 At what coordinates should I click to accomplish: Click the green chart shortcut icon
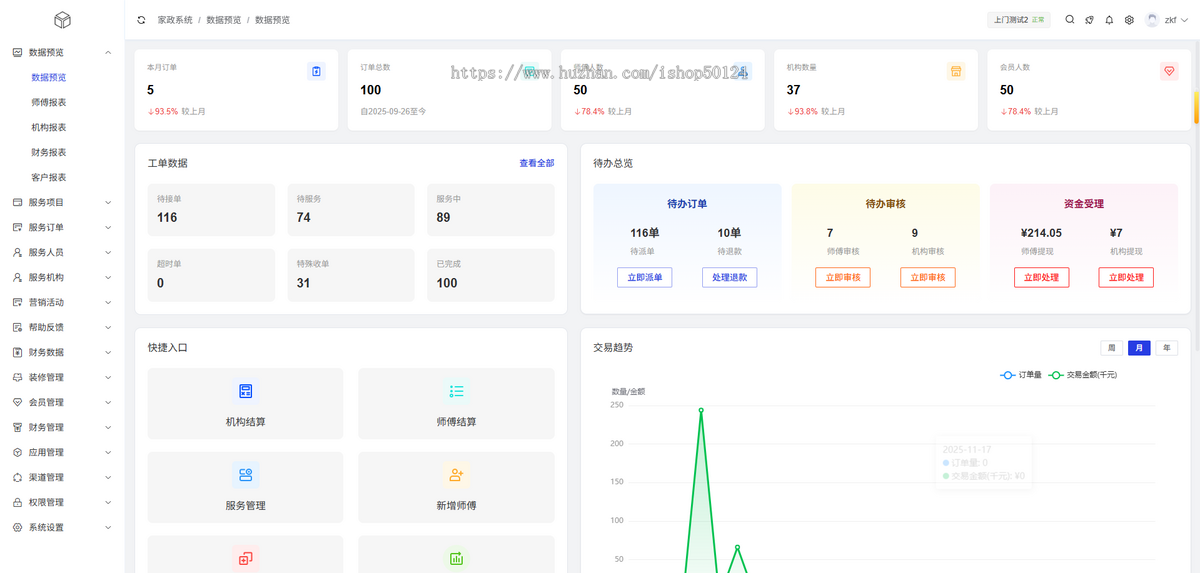pyautogui.click(x=456, y=558)
